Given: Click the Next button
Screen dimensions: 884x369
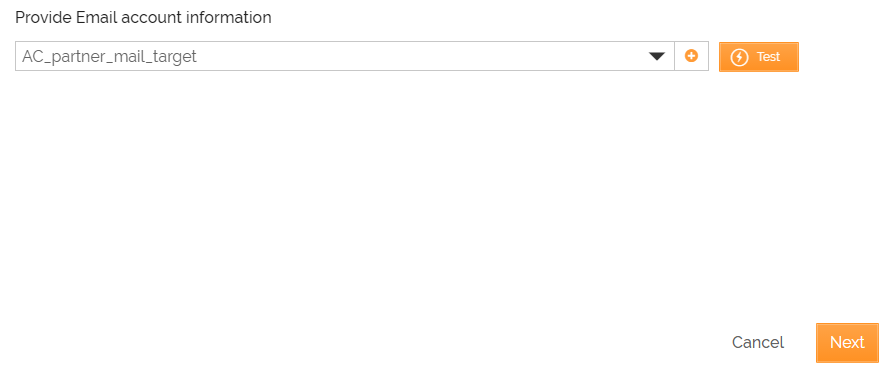Looking at the screenshot, I should click(847, 343).
